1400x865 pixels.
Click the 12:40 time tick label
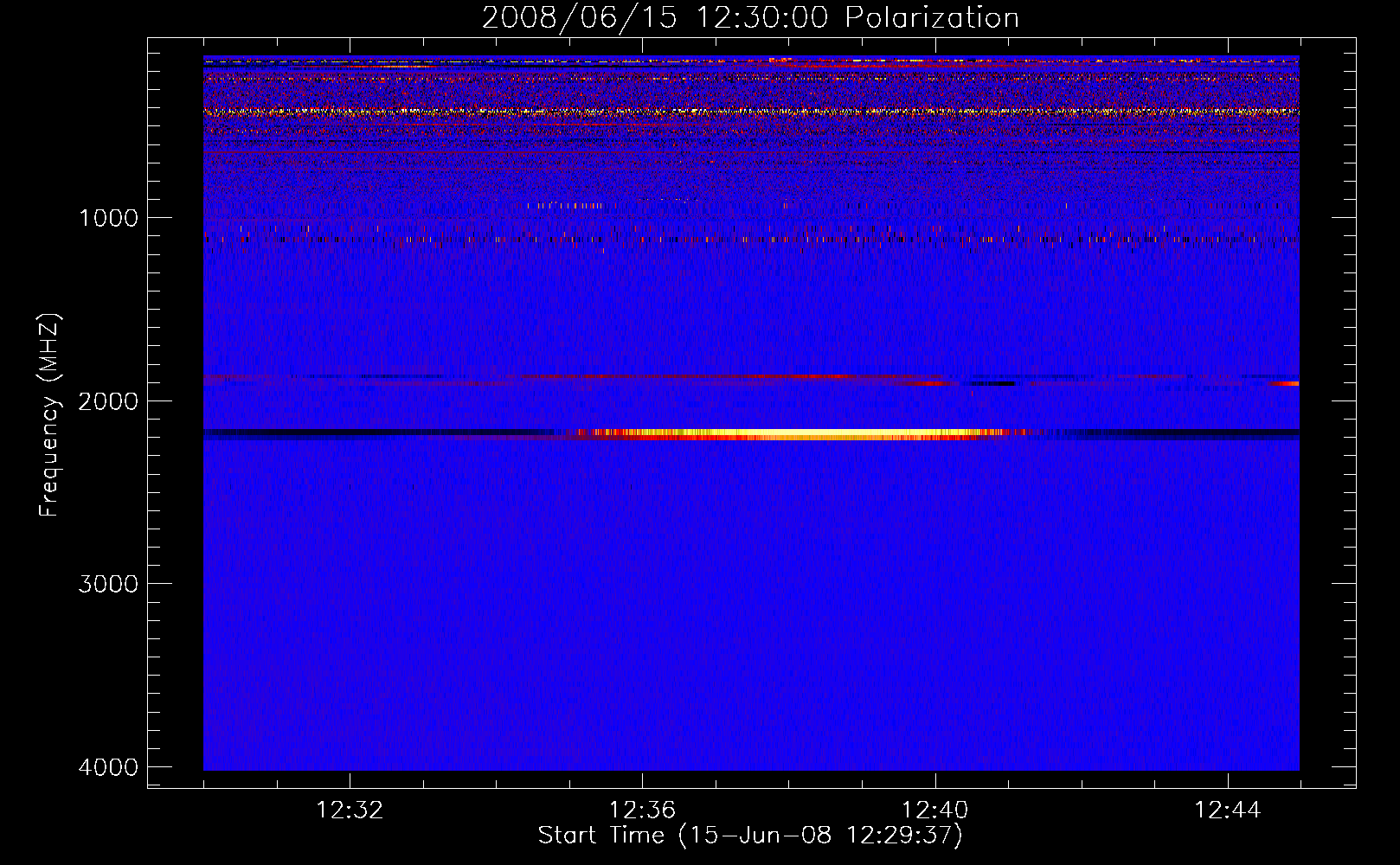(935, 811)
